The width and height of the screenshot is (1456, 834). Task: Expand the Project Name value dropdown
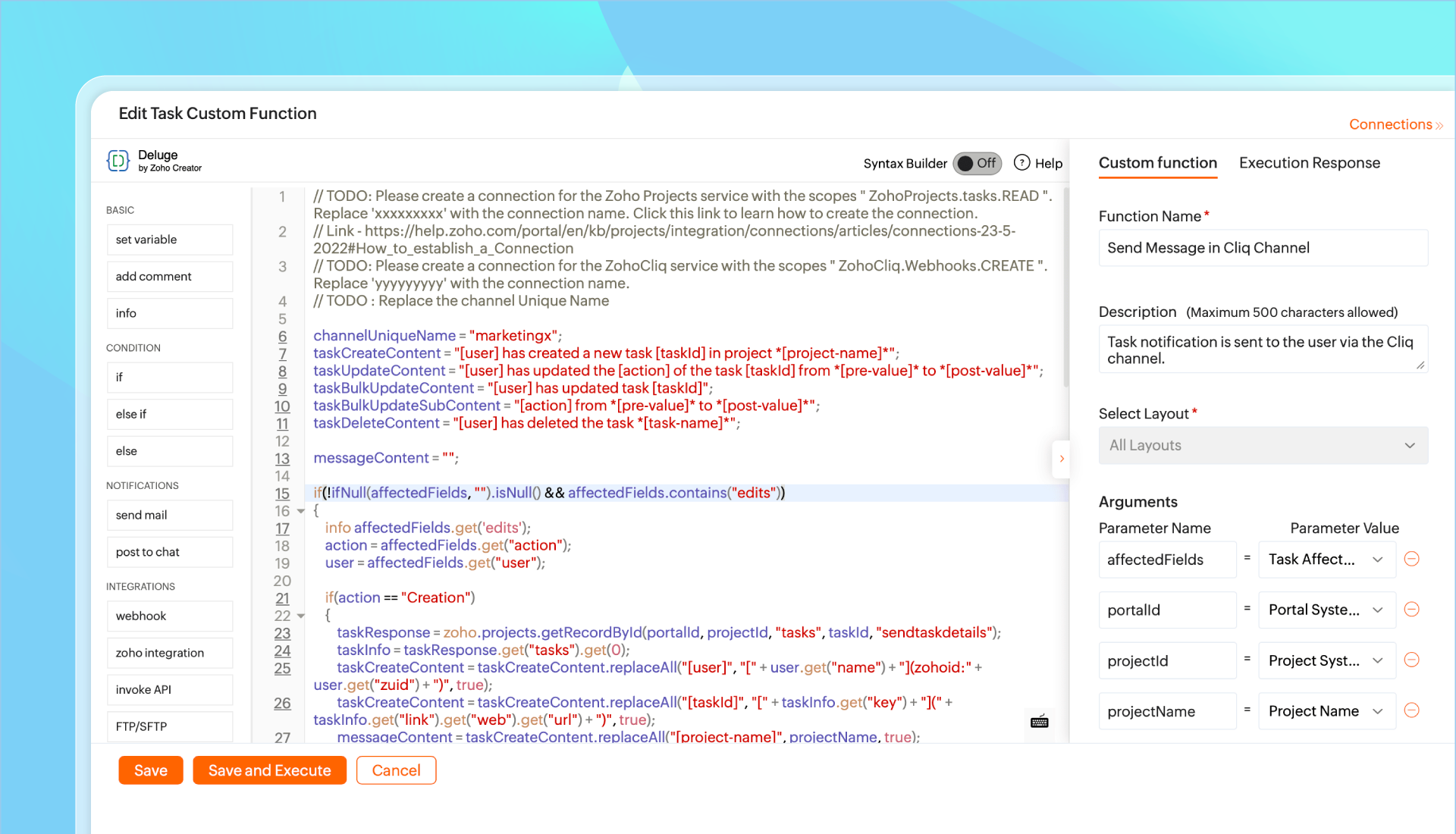[1326, 711]
